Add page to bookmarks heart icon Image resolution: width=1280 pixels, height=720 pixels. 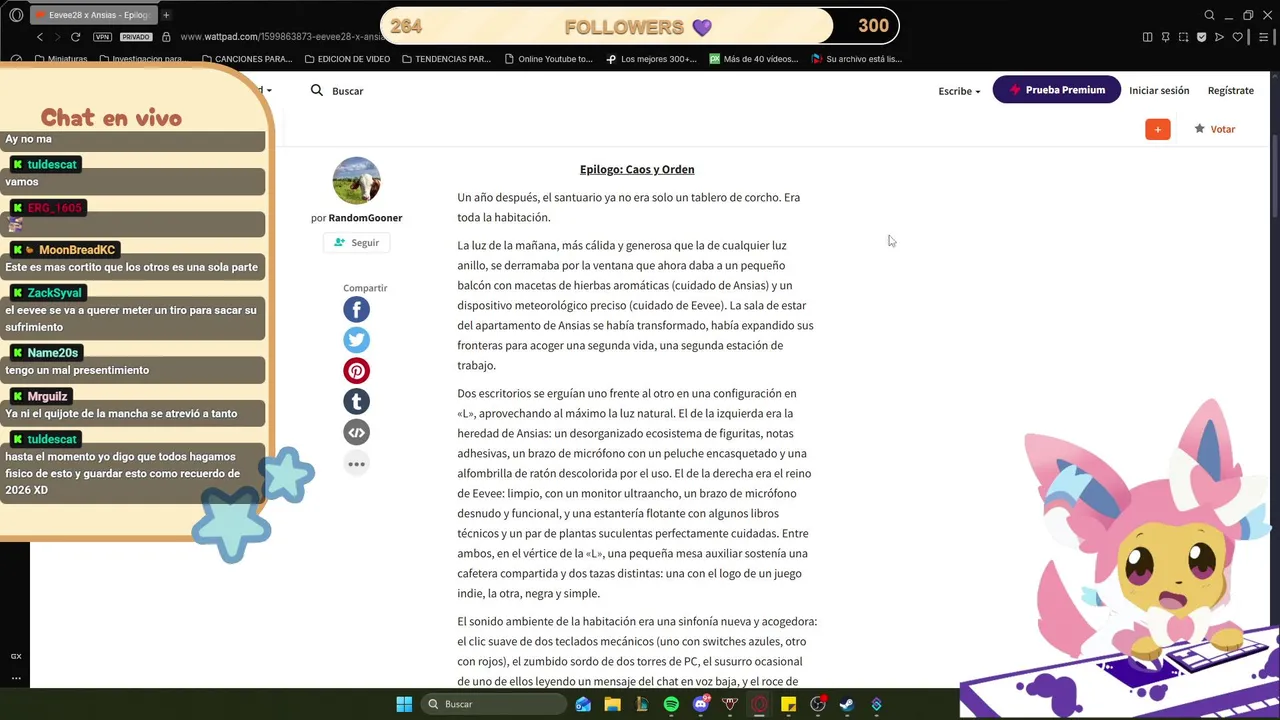point(1237,37)
